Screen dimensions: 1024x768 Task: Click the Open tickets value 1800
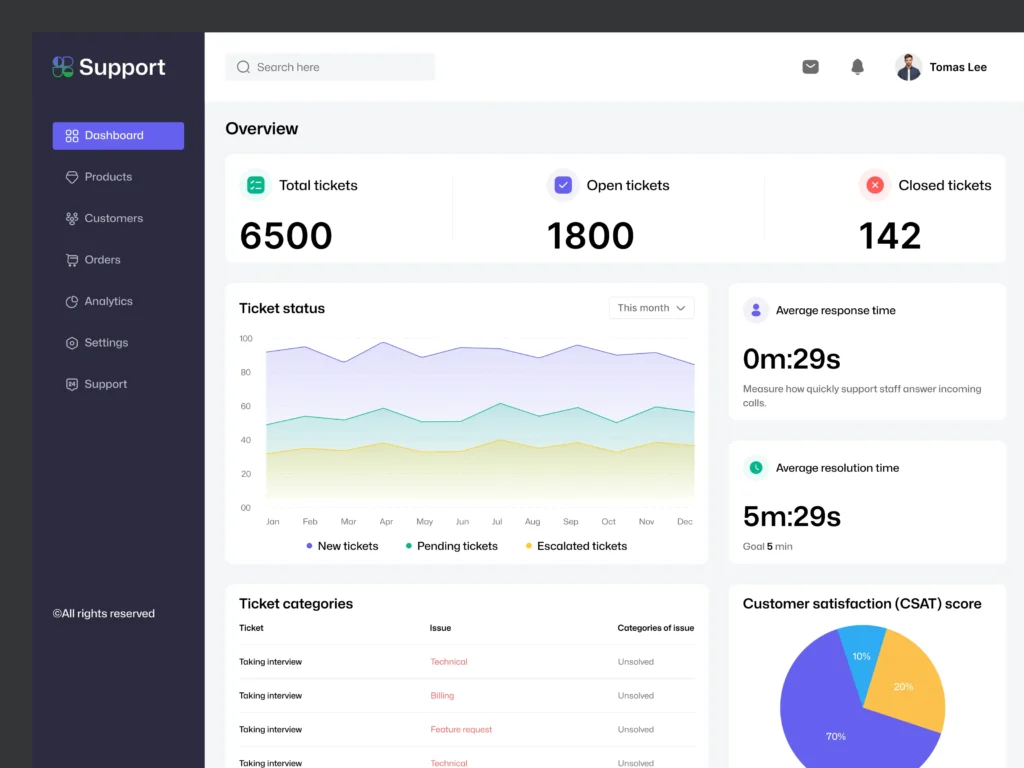coord(590,236)
